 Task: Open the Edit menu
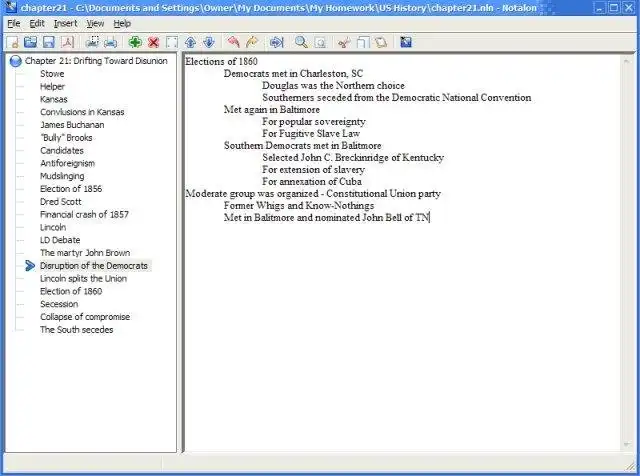click(x=37, y=24)
